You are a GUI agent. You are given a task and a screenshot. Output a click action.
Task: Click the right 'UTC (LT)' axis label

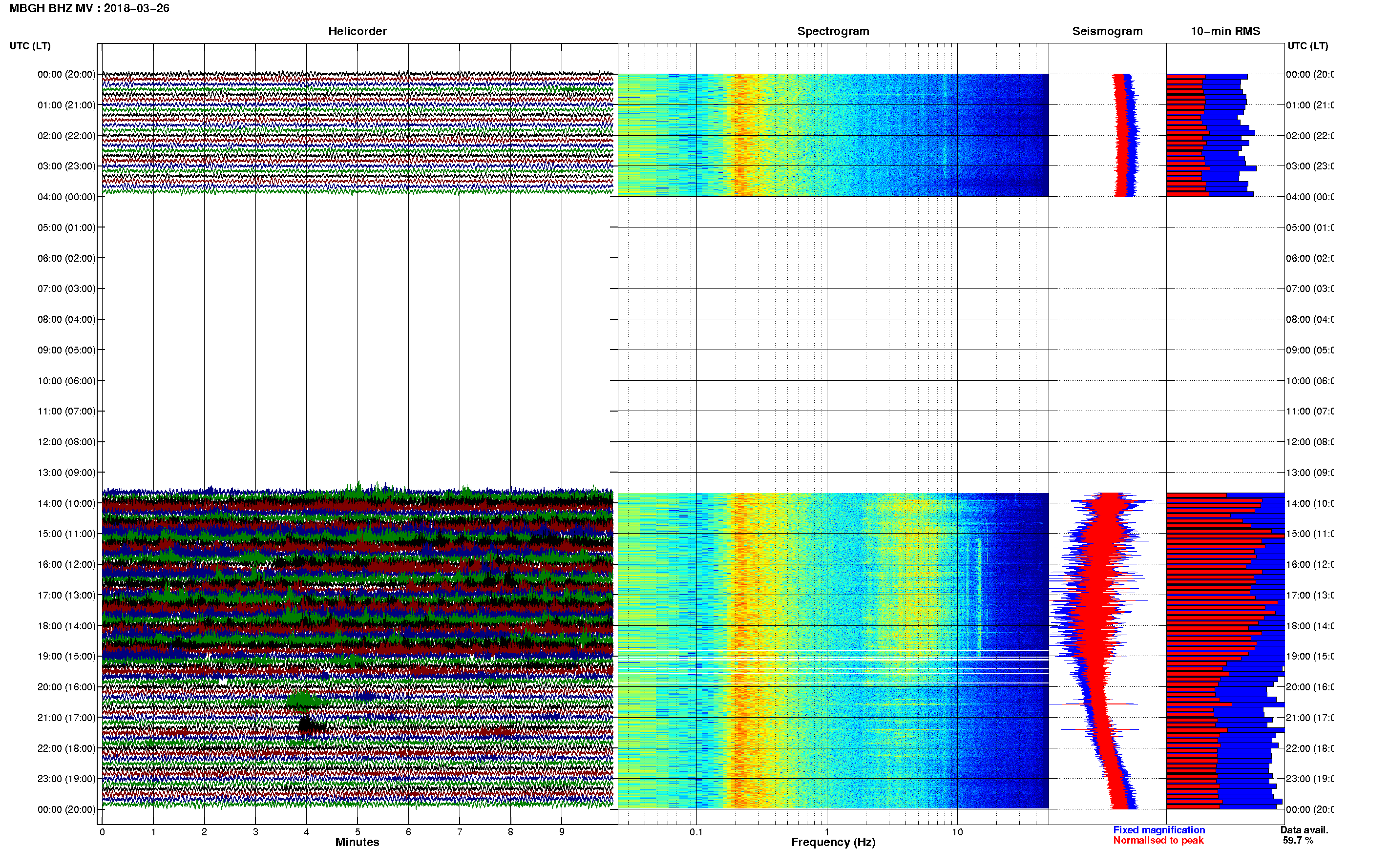[1307, 46]
